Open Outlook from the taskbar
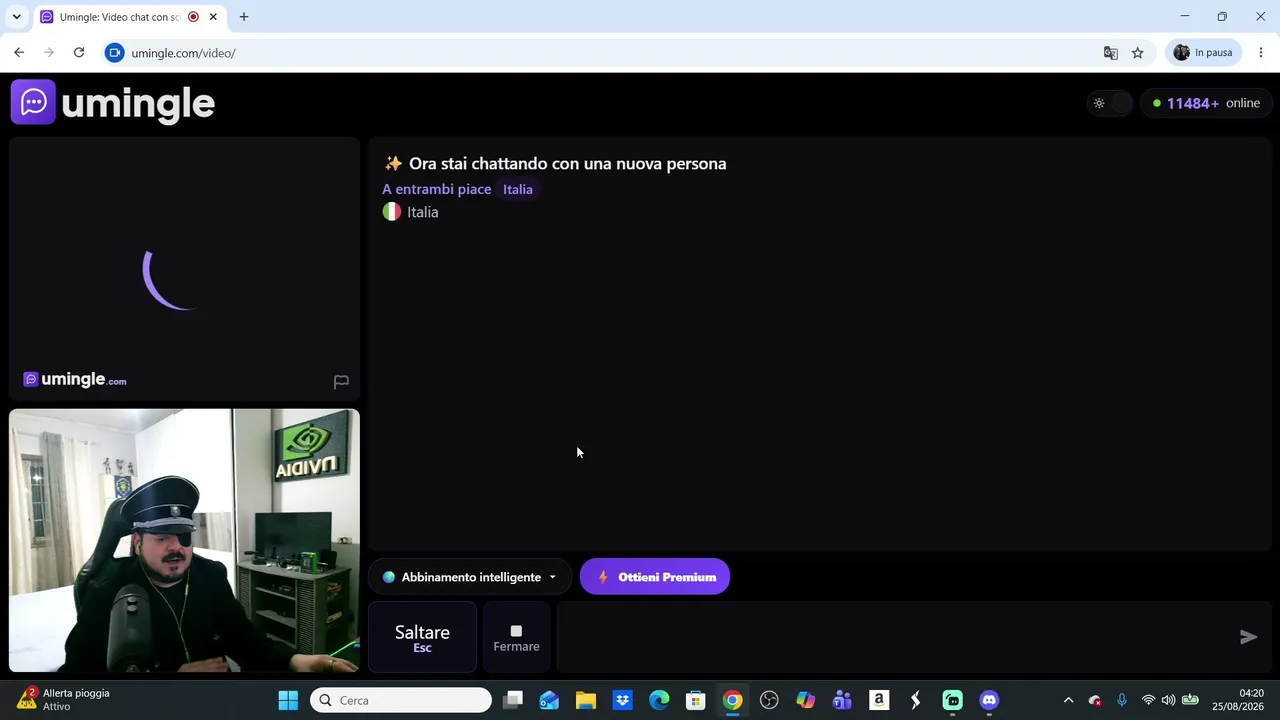The width and height of the screenshot is (1280, 720). (x=549, y=700)
